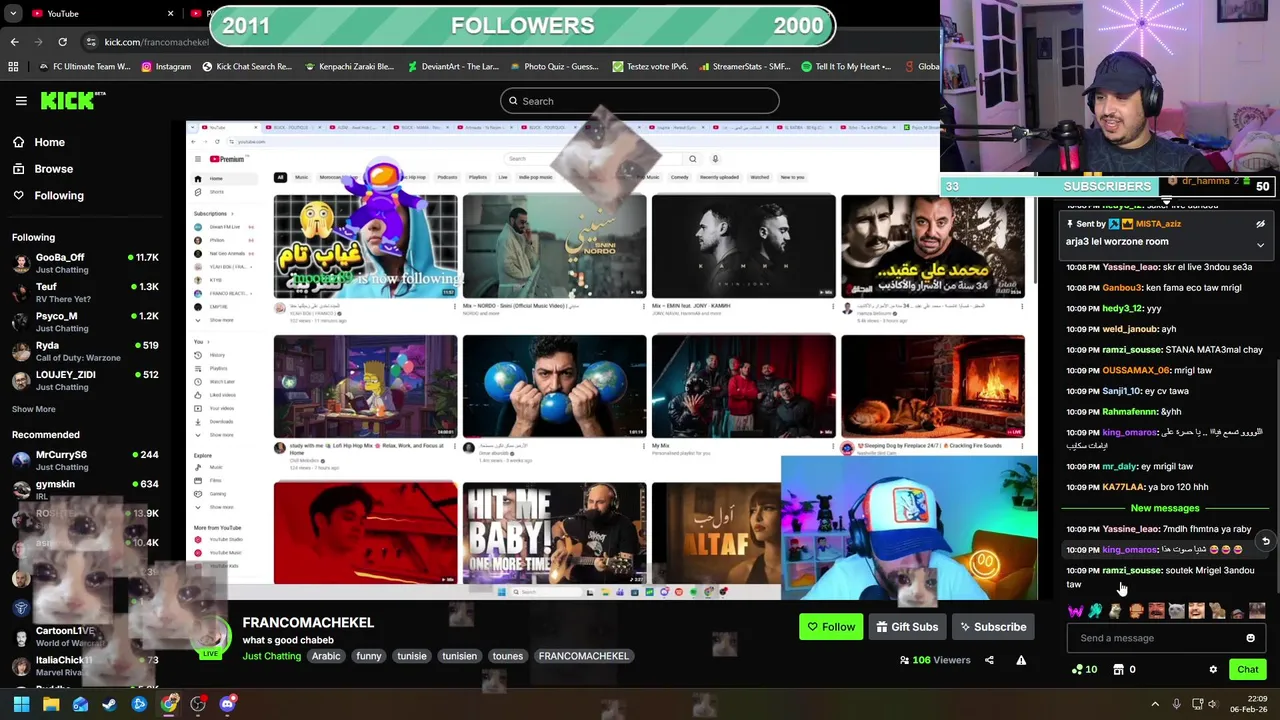Open the Kenpachi Zaraki bookmark
This screenshot has height=720, width=1280.
pos(348,67)
